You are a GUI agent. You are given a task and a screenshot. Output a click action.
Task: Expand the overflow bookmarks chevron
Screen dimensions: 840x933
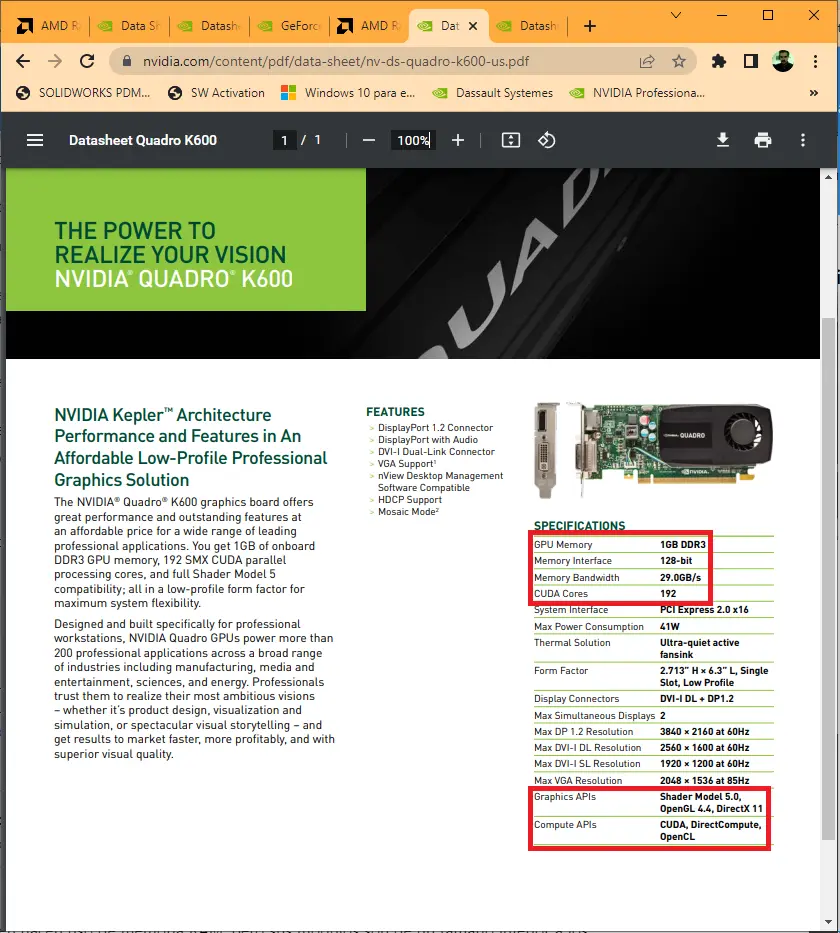click(812, 92)
